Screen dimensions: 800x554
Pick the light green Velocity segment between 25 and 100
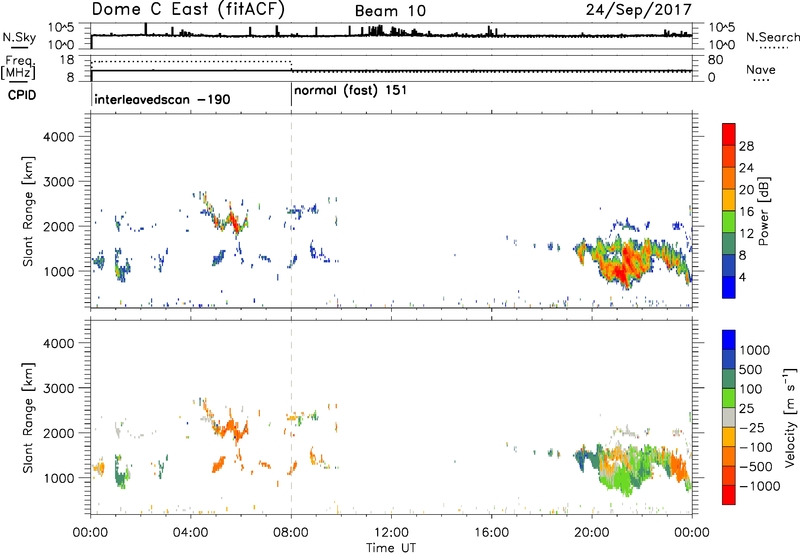point(729,398)
